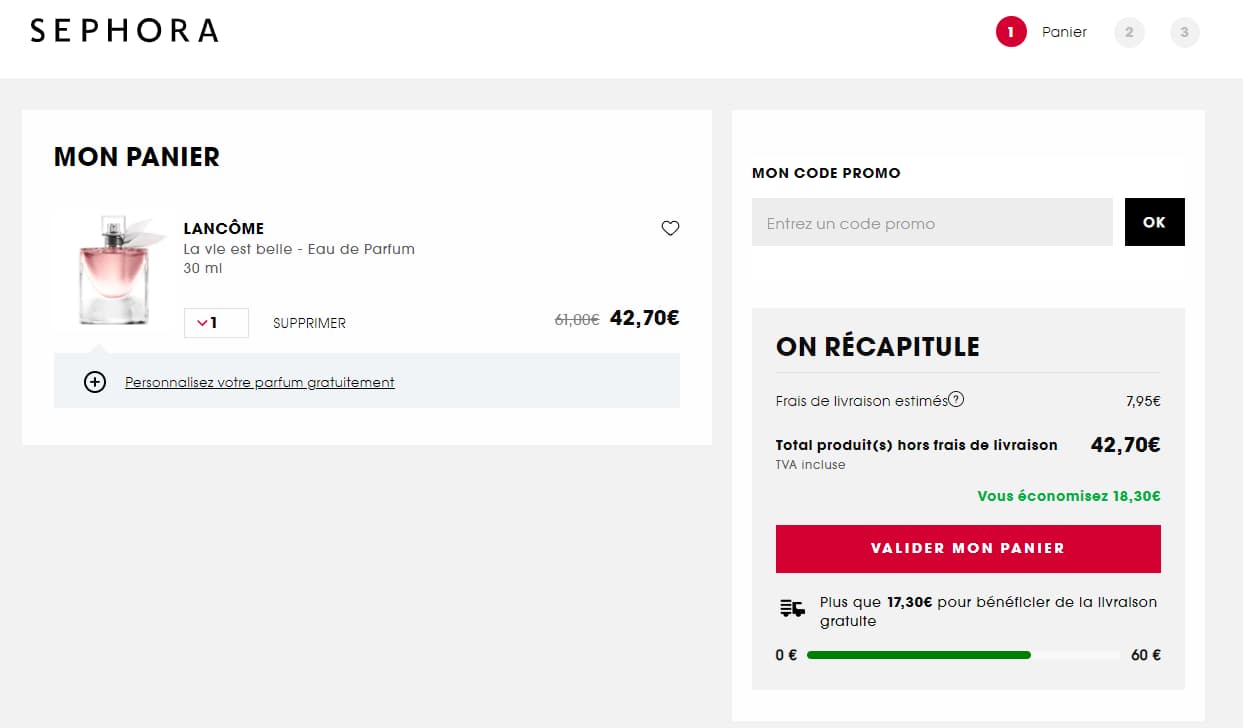
Task: Click the Panier step label
Action: (x=1064, y=32)
